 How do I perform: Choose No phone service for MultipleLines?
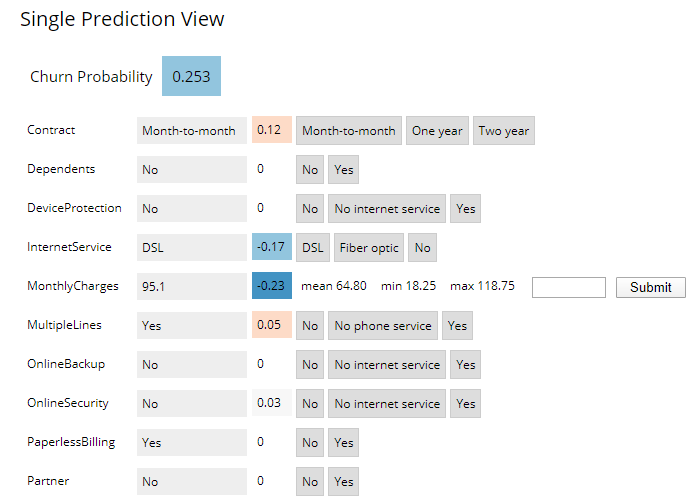pyautogui.click(x=383, y=325)
